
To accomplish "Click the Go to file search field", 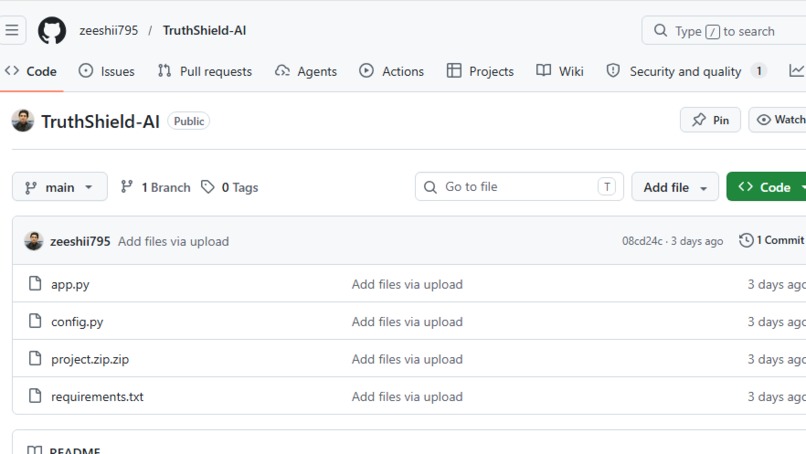I will 519,187.
